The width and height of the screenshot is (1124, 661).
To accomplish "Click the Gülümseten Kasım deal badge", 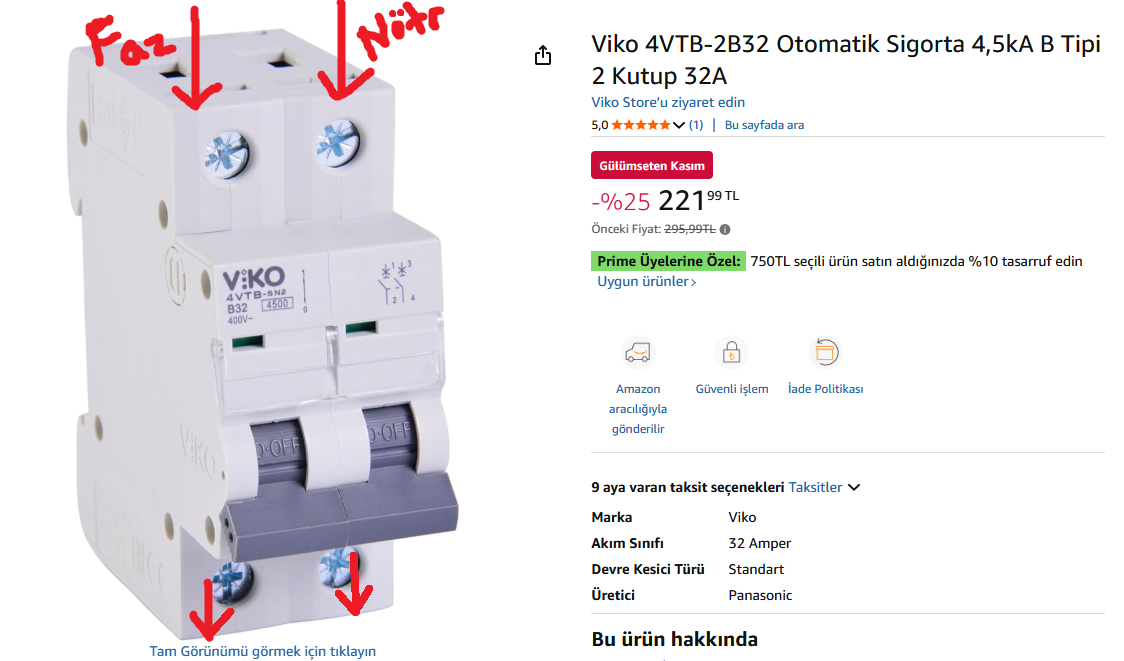I will [652, 165].
